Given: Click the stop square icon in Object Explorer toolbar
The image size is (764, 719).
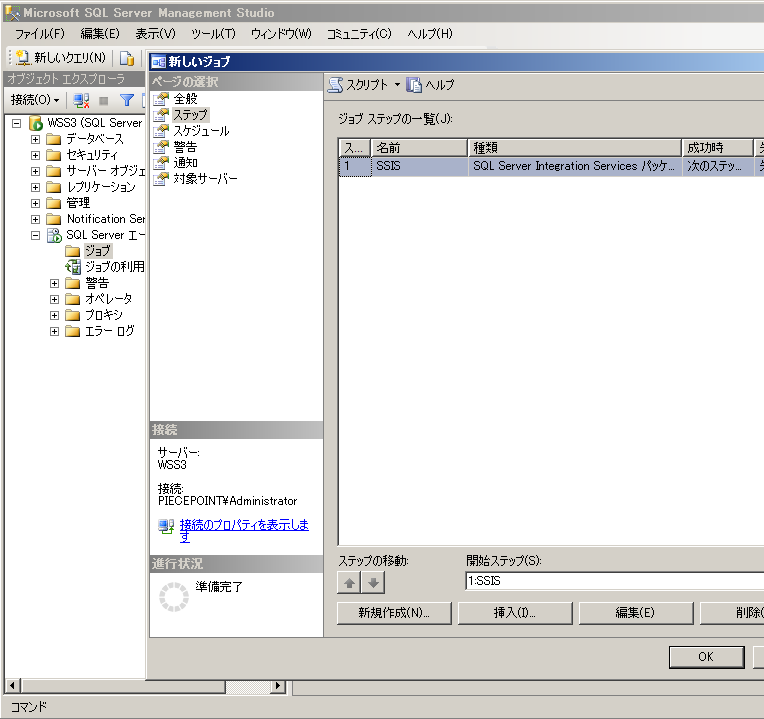Looking at the screenshot, I should (x=103, y=101).
